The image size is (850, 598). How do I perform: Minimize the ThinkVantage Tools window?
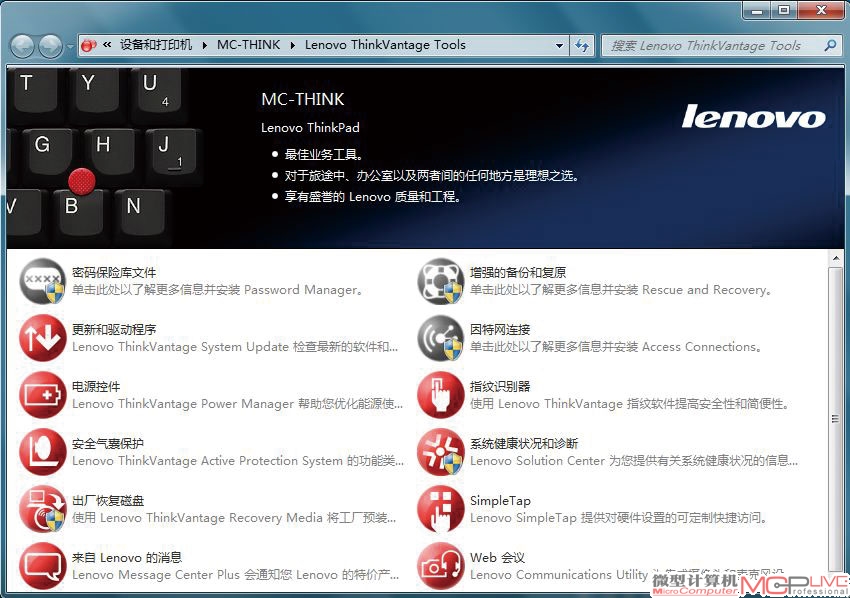pos(757,10)
